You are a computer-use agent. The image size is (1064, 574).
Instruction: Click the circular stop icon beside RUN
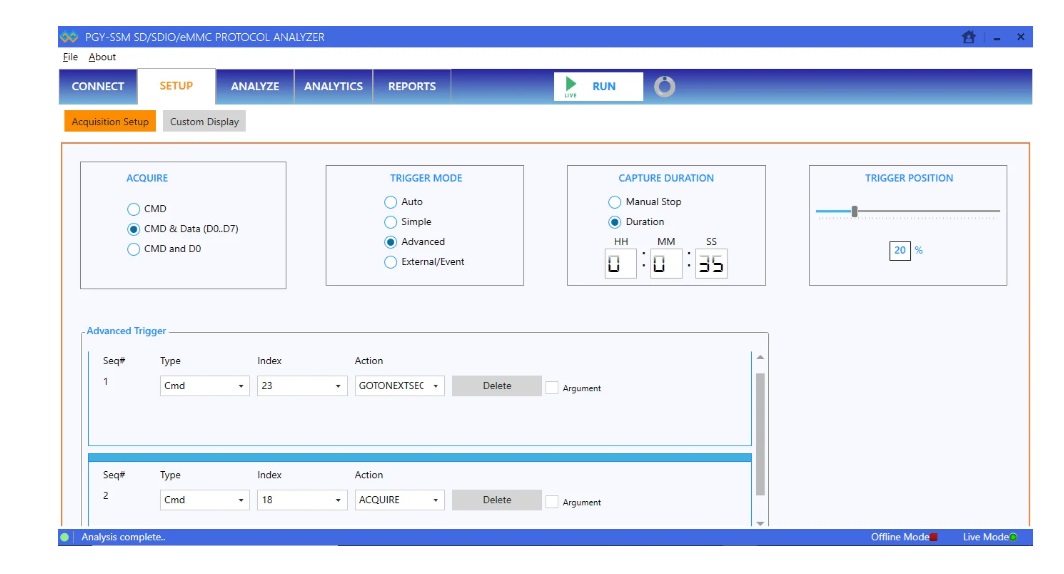[664, 86]
